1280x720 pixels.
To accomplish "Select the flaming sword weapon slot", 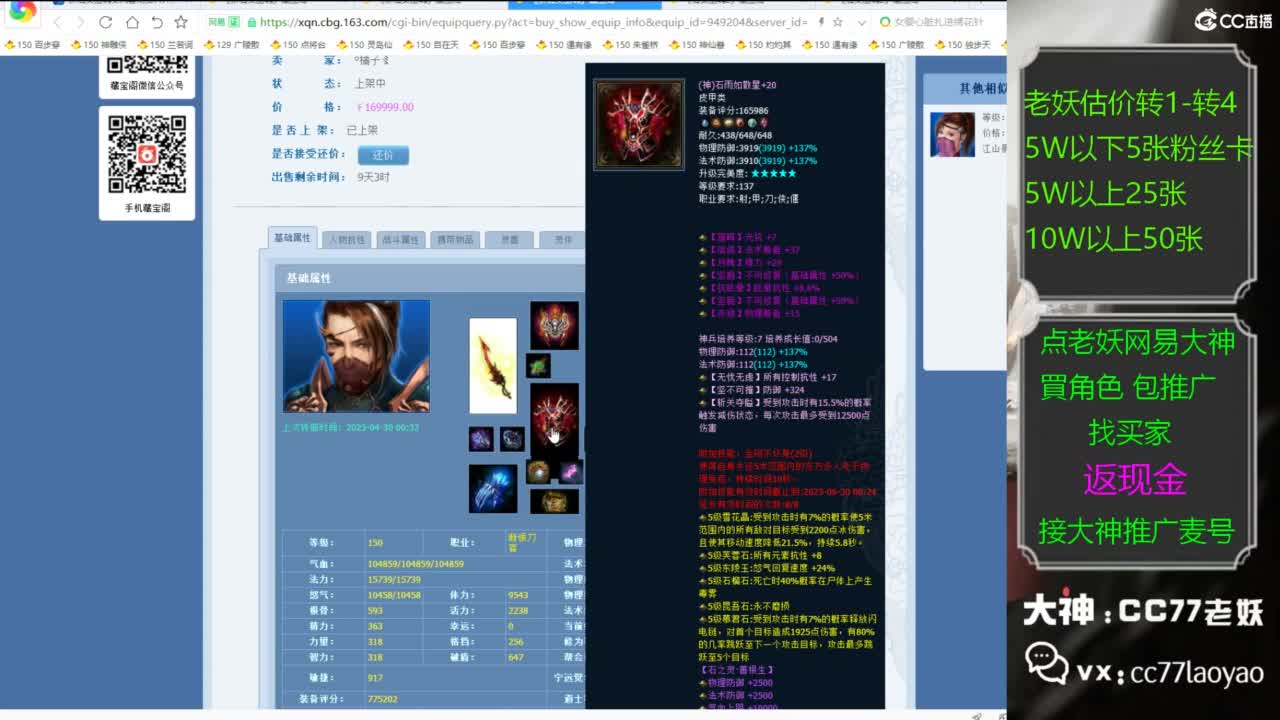I will [493, 366].
